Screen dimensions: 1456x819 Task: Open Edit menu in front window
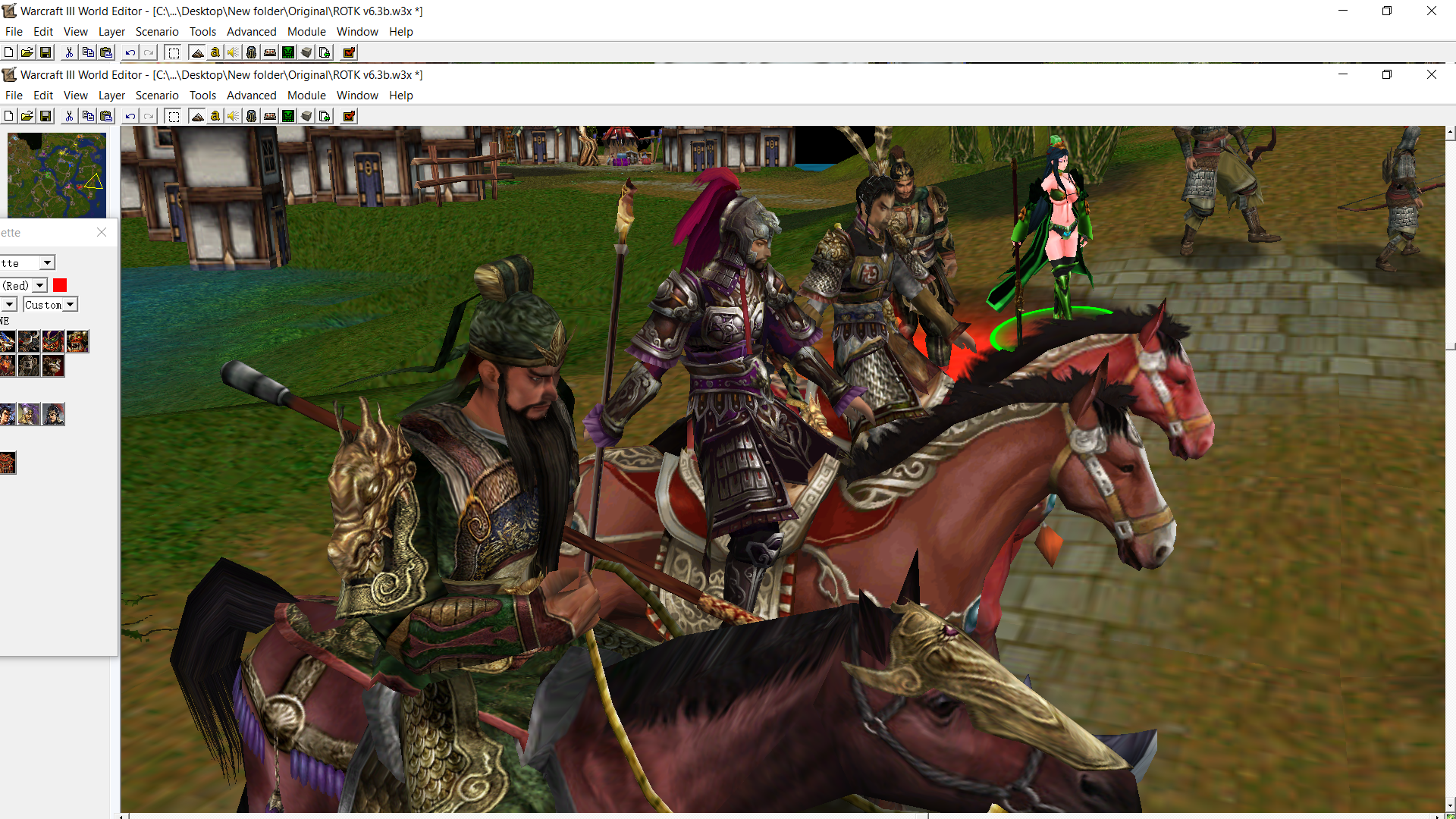43,96
